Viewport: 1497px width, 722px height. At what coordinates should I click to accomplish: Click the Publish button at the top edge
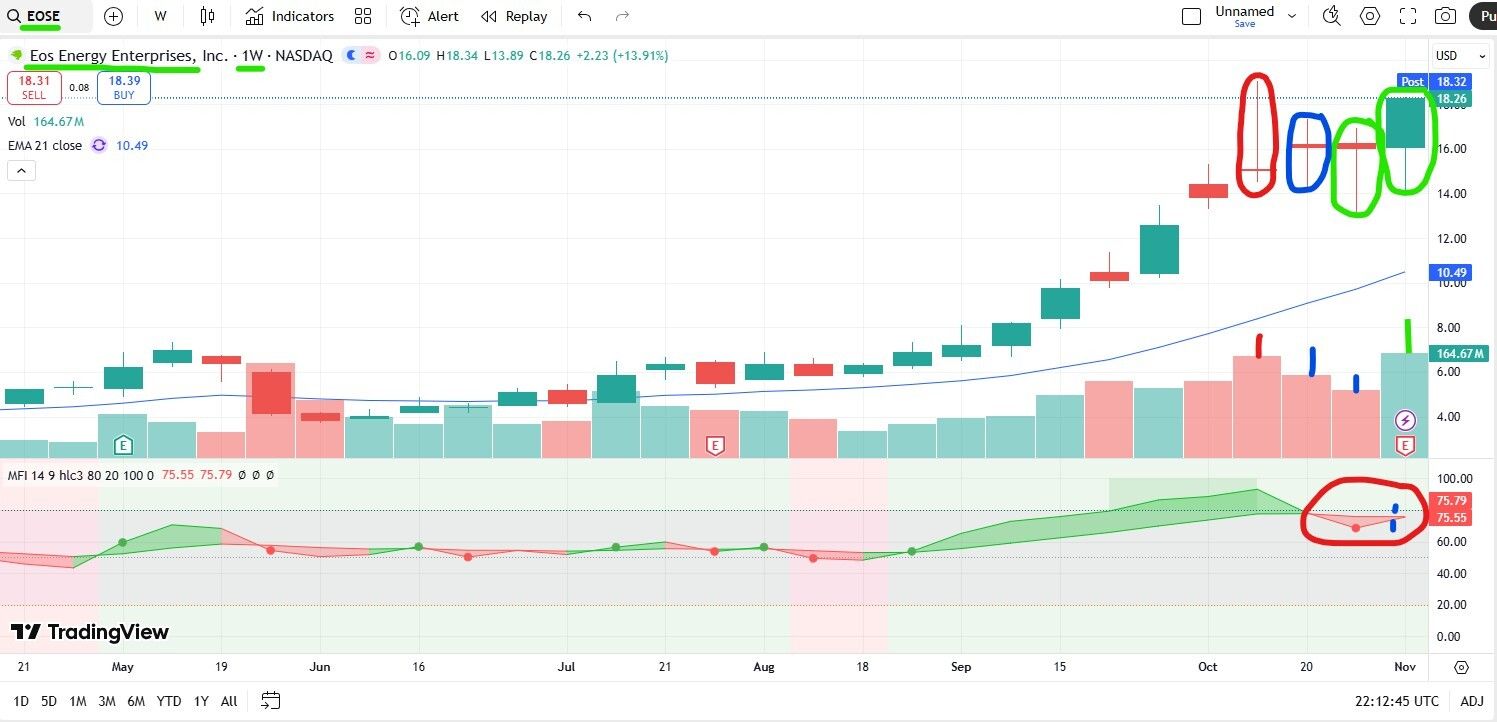click(x=1482, y=16)
